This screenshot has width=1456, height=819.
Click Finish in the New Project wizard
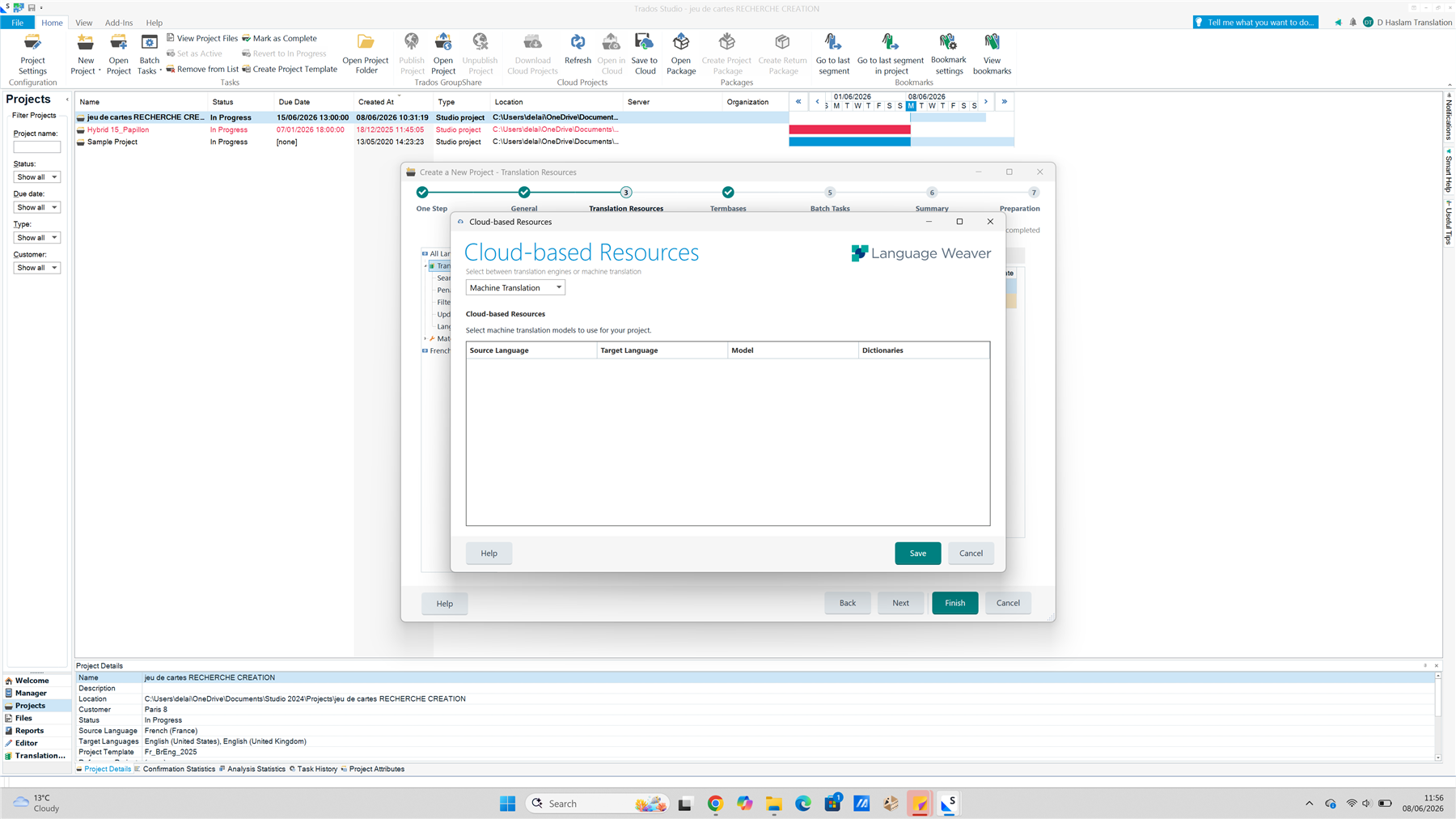[954, 603]
